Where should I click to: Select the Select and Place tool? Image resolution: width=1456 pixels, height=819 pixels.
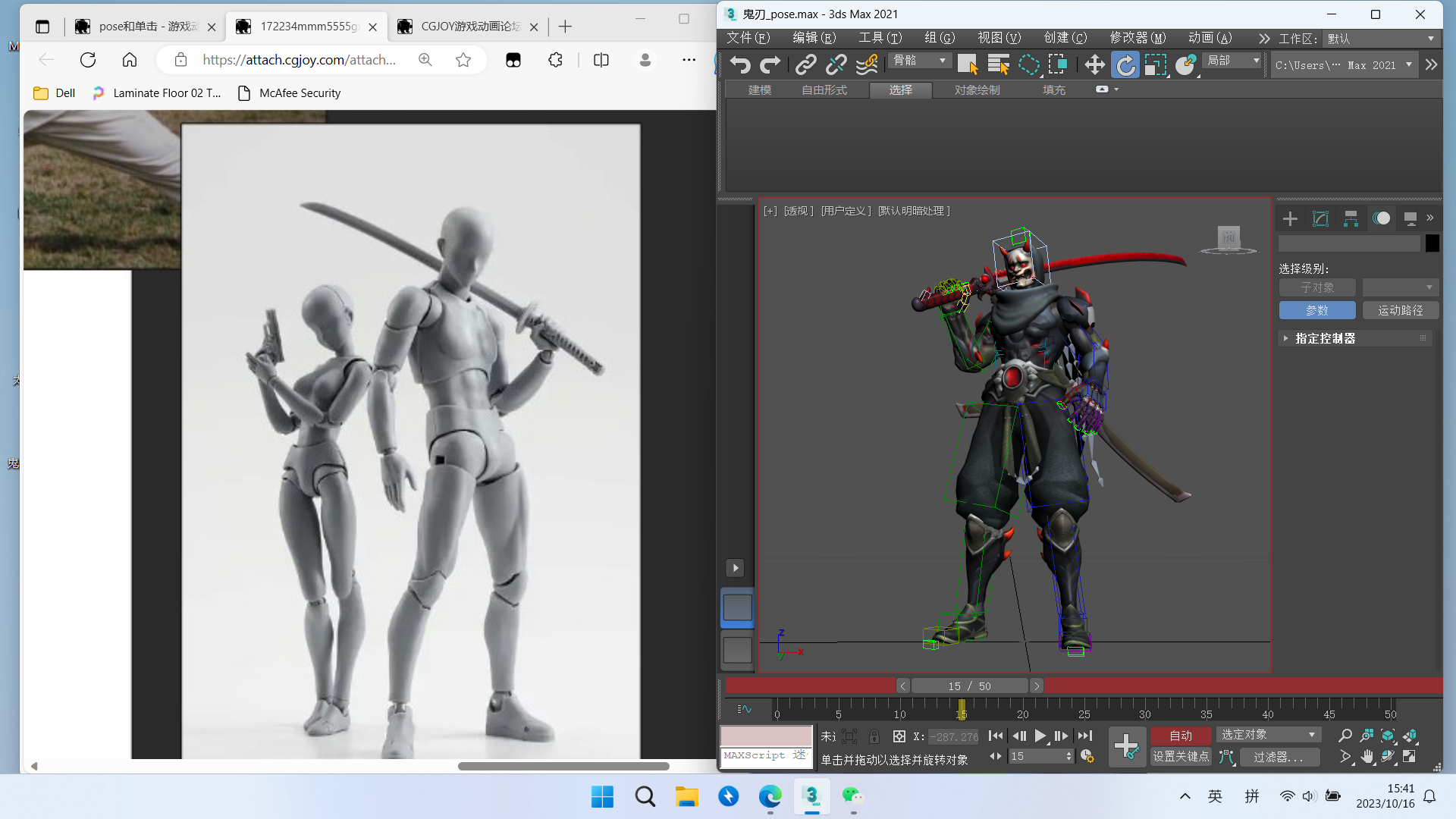1185,65
